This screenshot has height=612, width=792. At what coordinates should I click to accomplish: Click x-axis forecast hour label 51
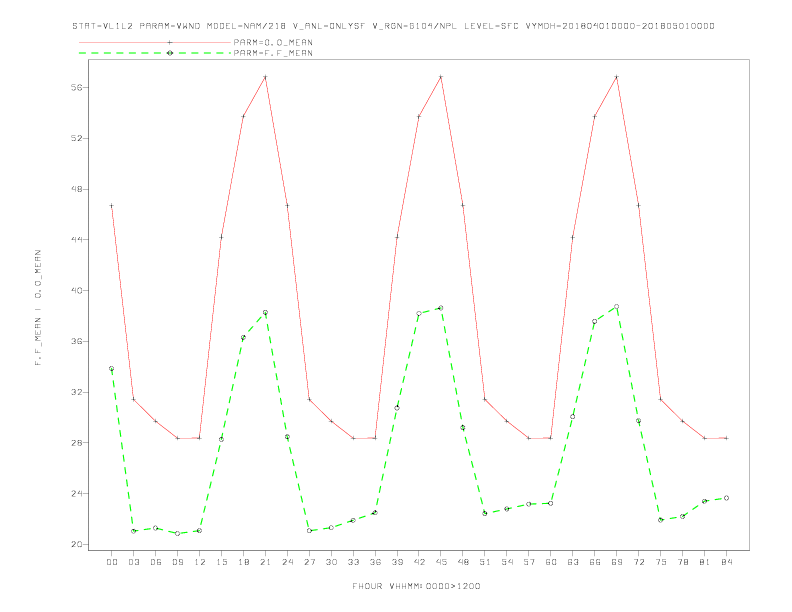(x=485, y=562)
